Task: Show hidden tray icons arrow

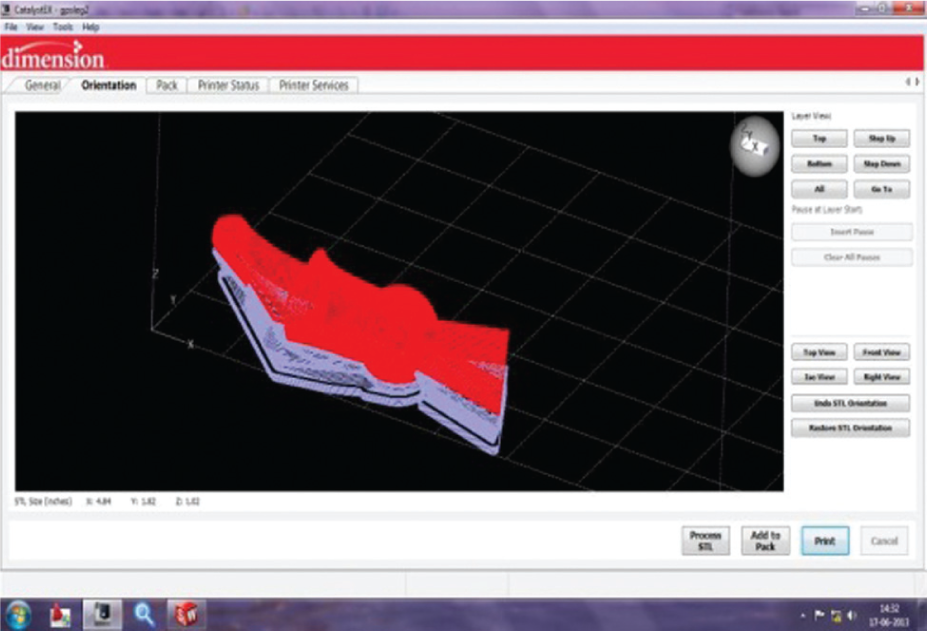Action: 802,616
